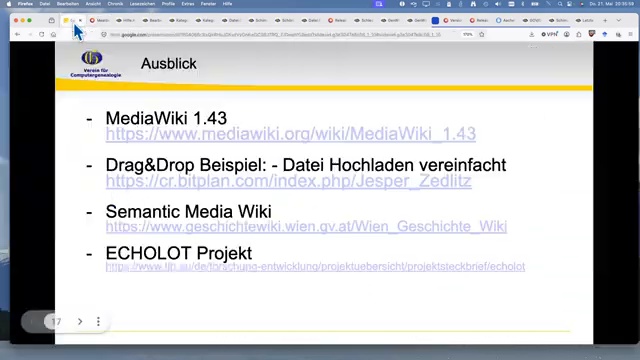Open the geschichtewiki.wien.gv.at link
The image size is (640, 360).
tap(306, 227)
